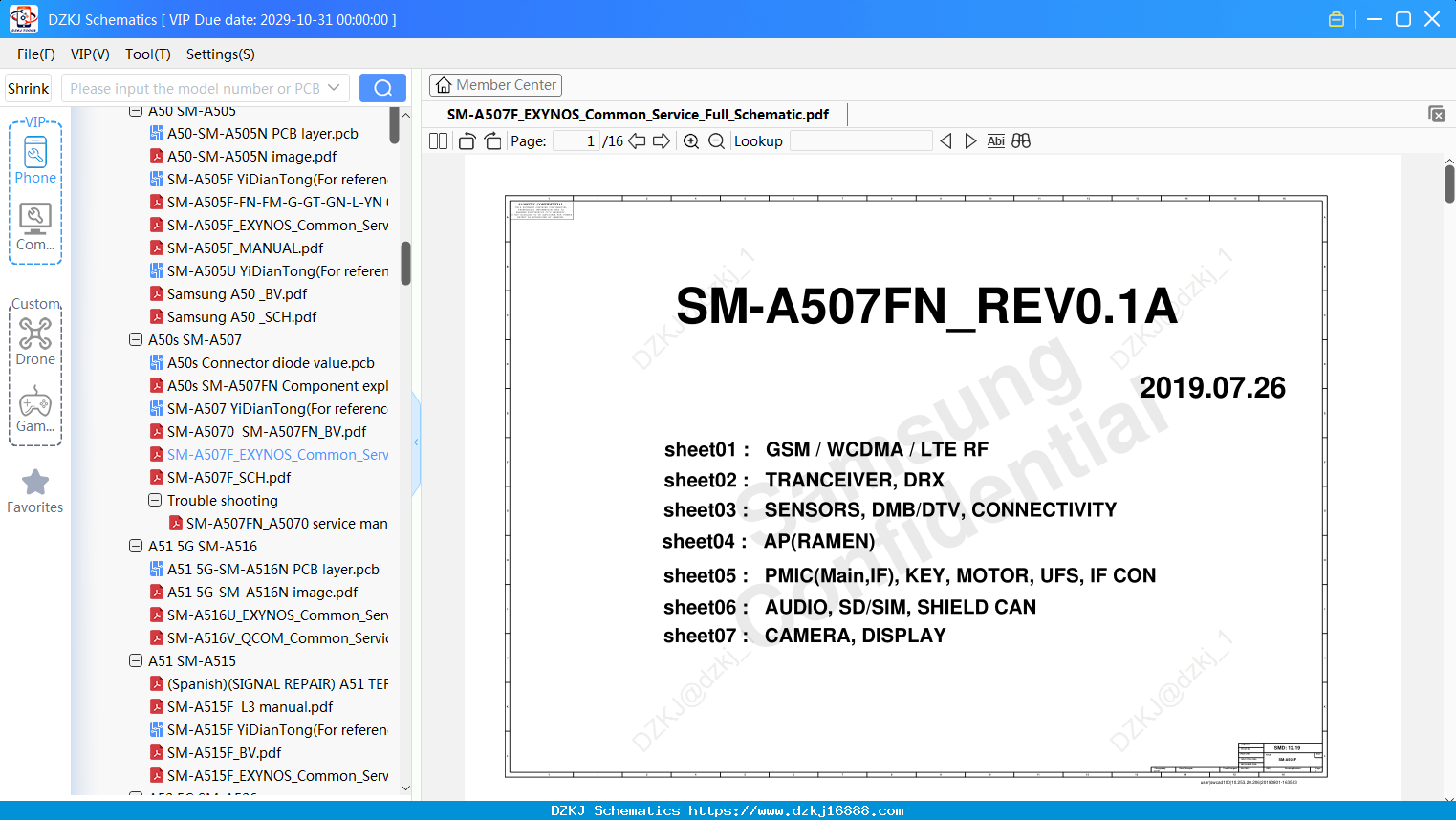Screen dimensions: 1456x820
Task: Go to previous page arrow
Action: [x=637, y=141]
